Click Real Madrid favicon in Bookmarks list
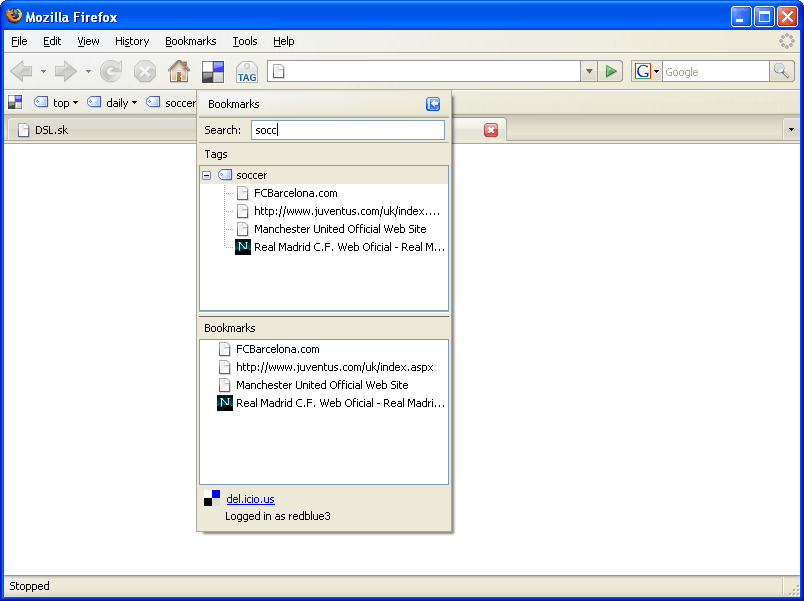 (x=225, y=403)
